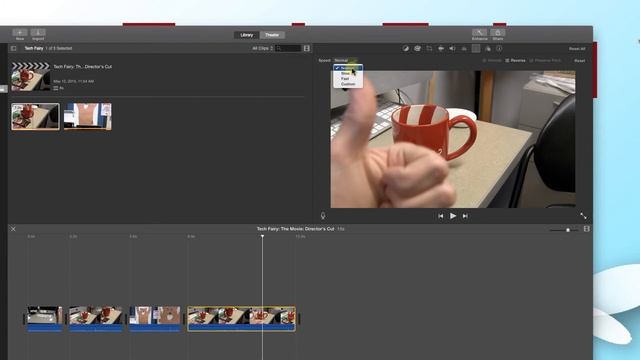Open the Color Balance adjustment
Image resolution: width=640 pixels, height=360 pixels.
(x=405, y=48)
